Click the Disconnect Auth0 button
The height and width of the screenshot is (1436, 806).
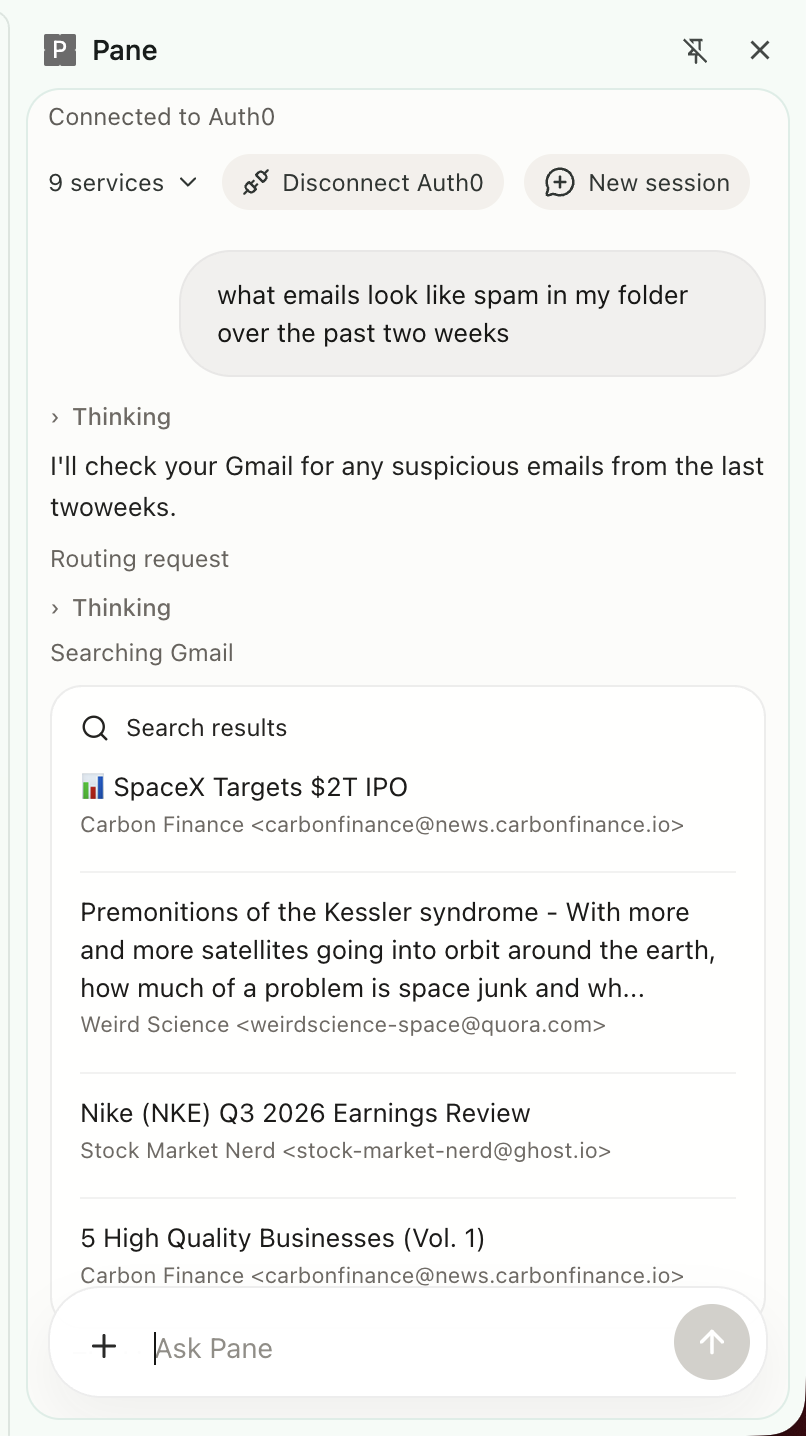362,183
